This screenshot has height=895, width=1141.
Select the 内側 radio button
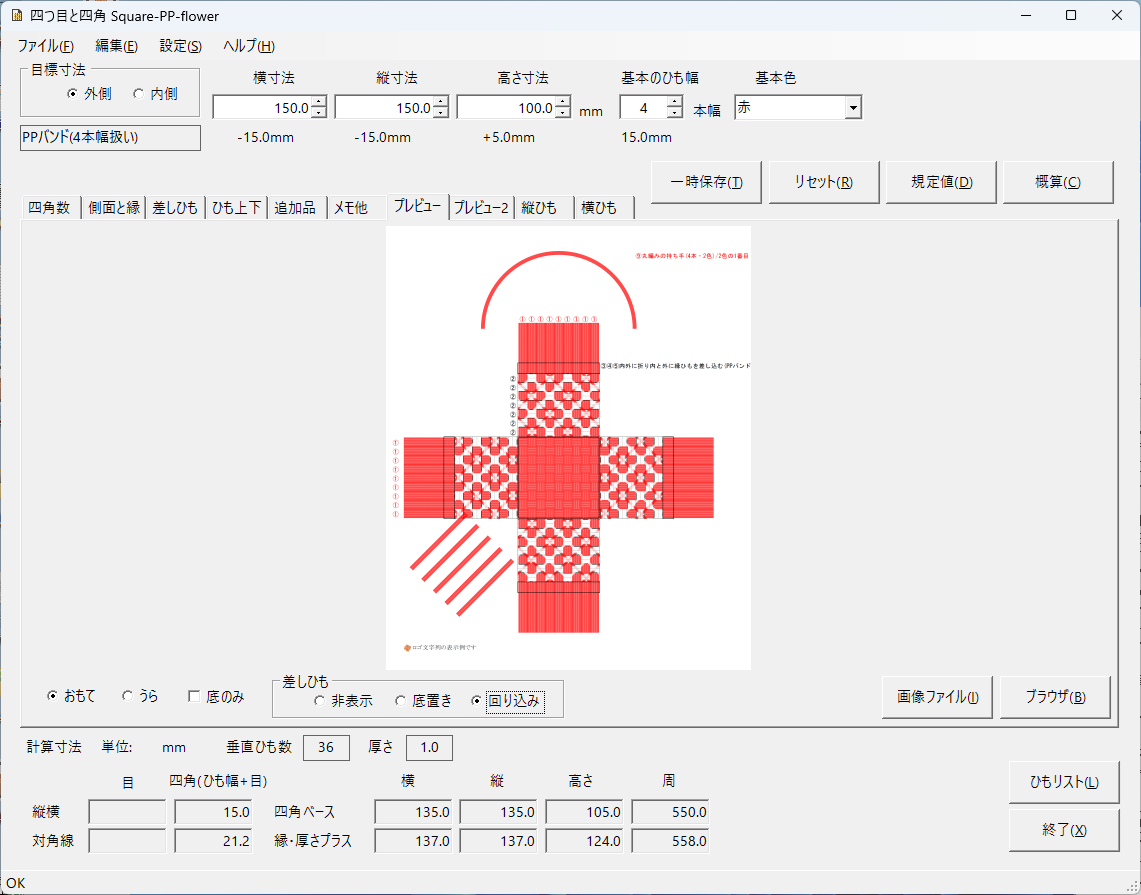coord(139,93)
